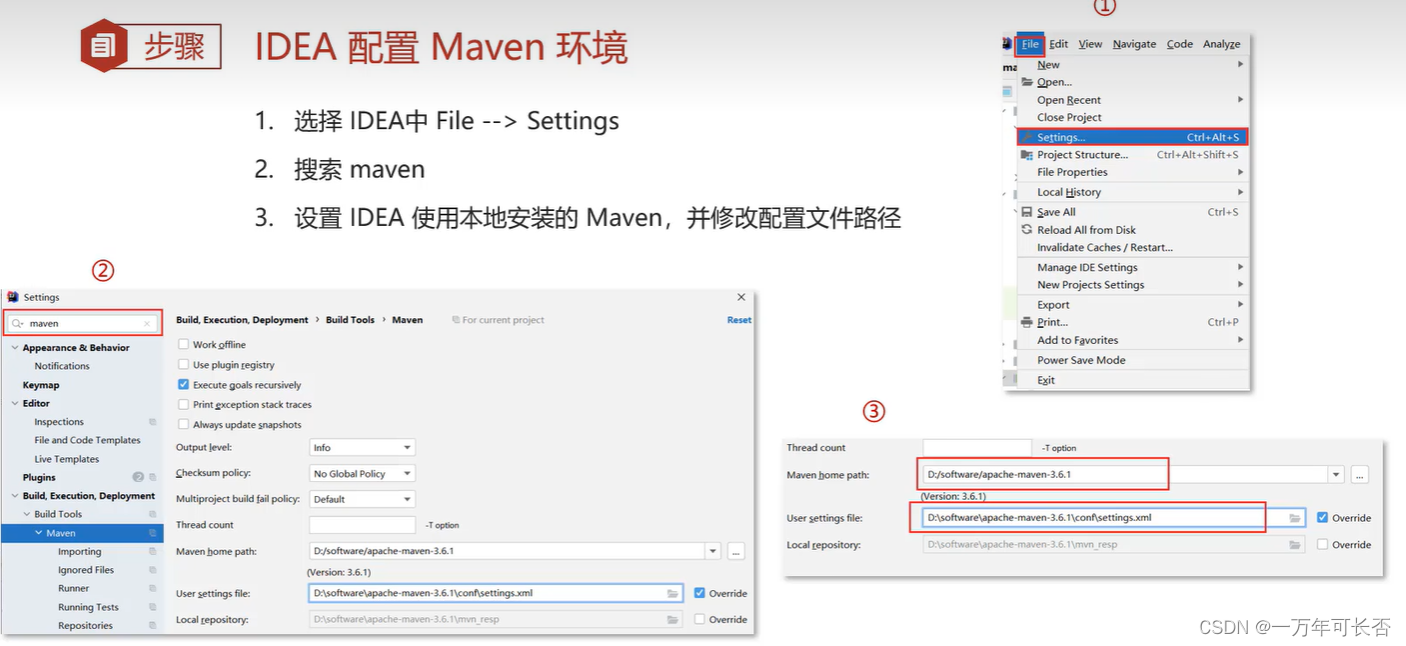Image resolution: width=1406 pixels, height=646 pixels.
Task: Click Local repository folder icon in enlarged snippet
Action: coord(1295,545)
